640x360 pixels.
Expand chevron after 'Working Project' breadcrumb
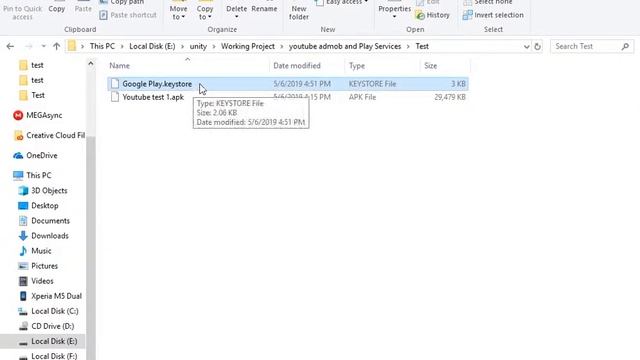(x=282, y=47)
